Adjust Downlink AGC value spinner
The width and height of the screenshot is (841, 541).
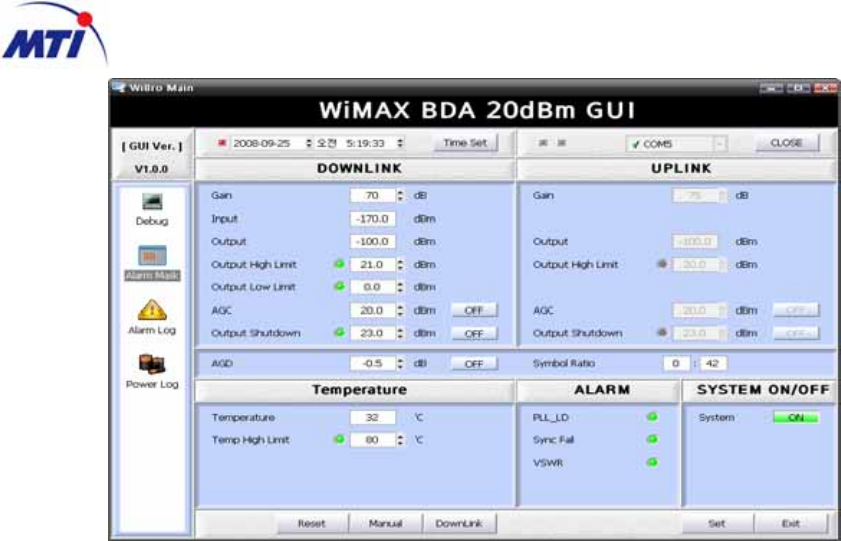[400, 310]
